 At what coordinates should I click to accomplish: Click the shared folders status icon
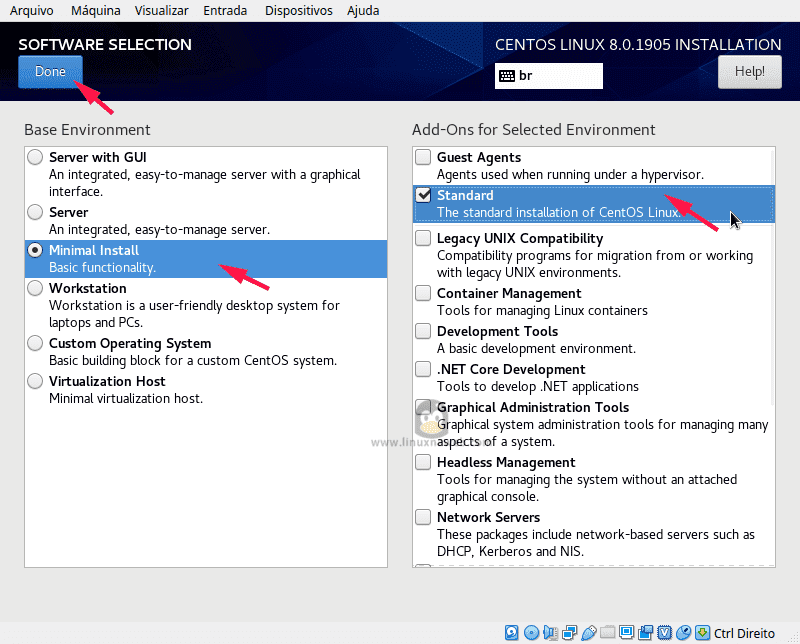coord(607,633)
